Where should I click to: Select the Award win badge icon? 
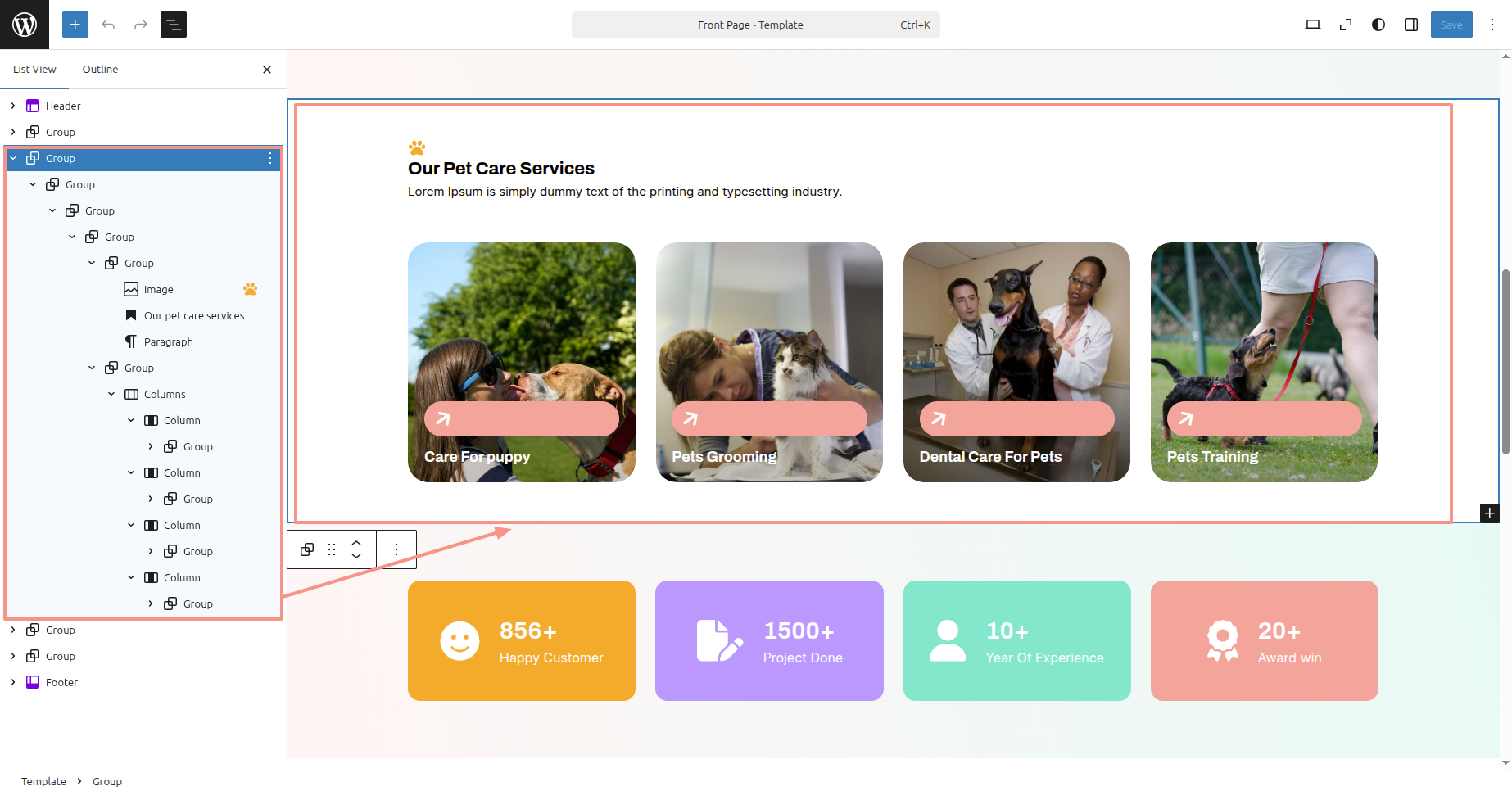[1223, 640]
